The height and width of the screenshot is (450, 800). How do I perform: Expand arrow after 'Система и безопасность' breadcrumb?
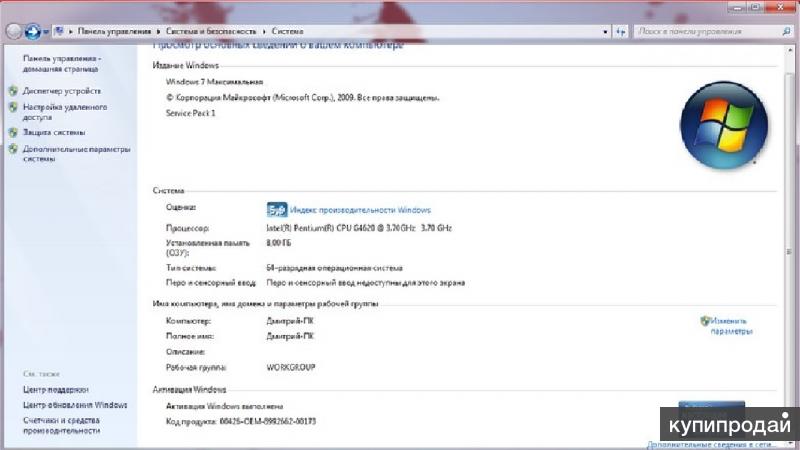point(264,32)
